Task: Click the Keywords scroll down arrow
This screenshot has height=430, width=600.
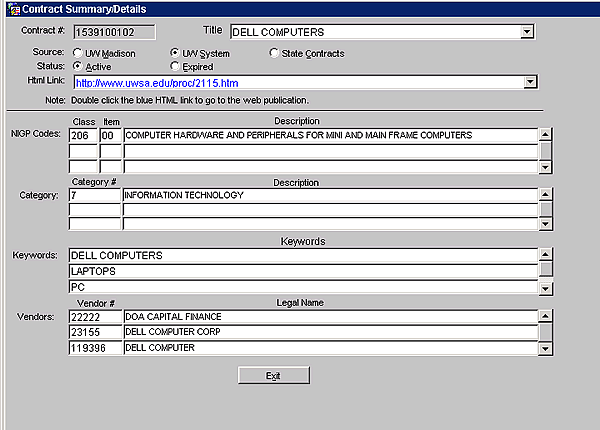Action: 546,288
